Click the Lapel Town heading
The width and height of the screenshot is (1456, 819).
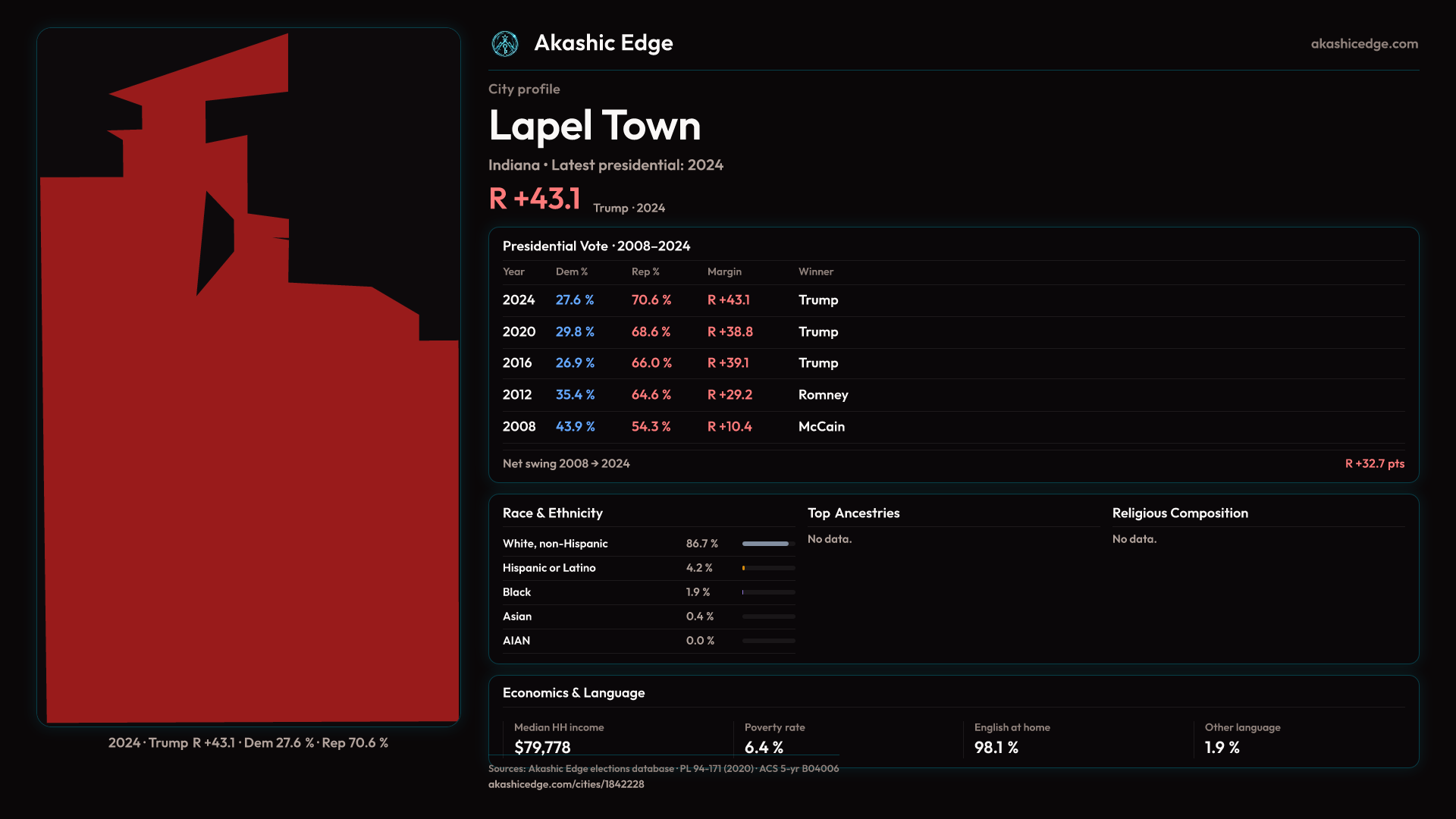595,126
